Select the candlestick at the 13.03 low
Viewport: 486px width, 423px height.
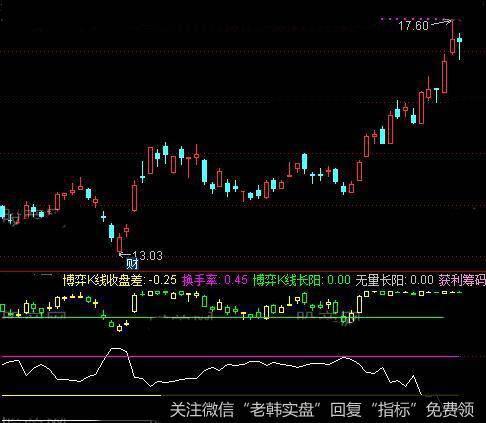119,243
